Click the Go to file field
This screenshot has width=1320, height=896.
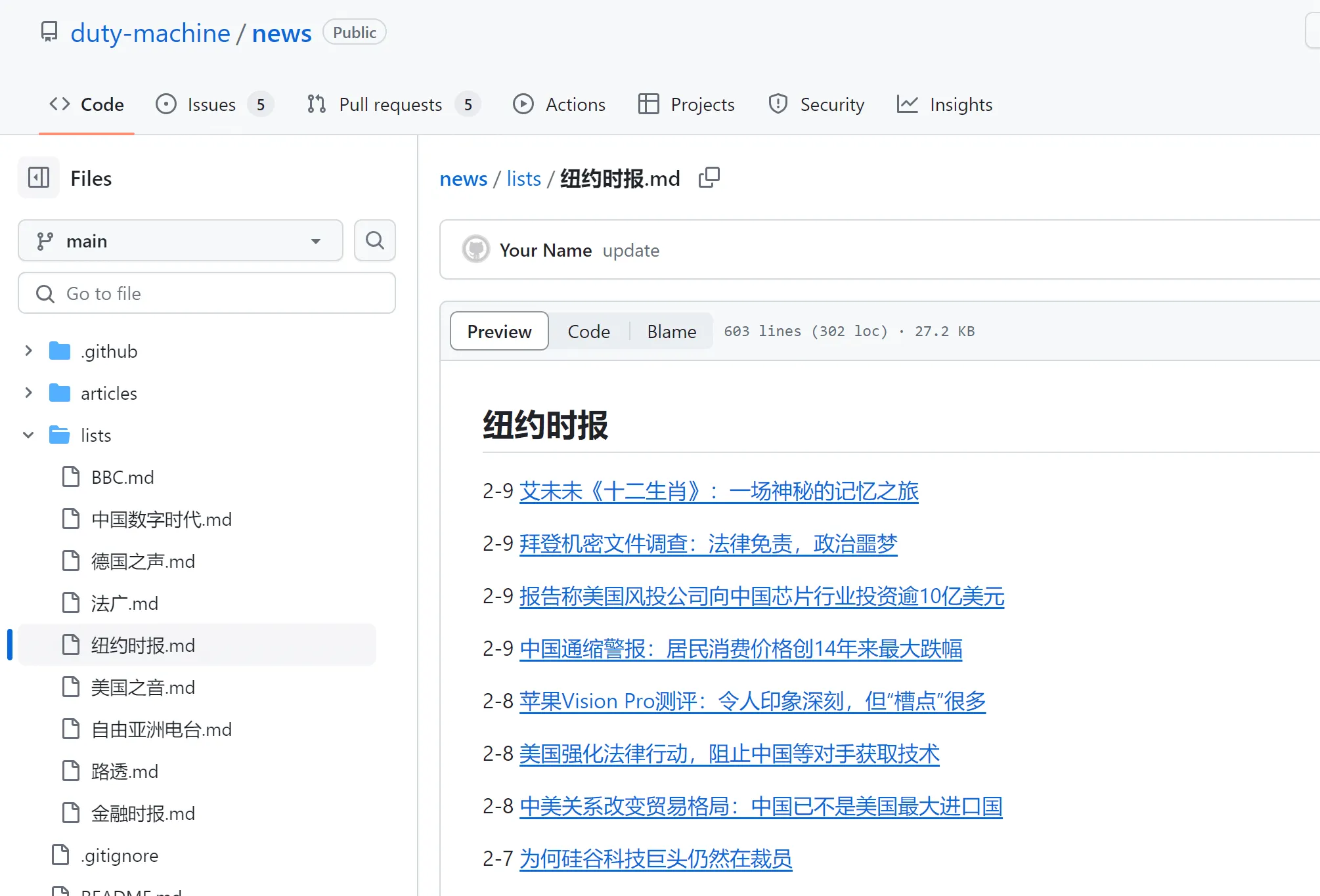click(x=207, y=293)
